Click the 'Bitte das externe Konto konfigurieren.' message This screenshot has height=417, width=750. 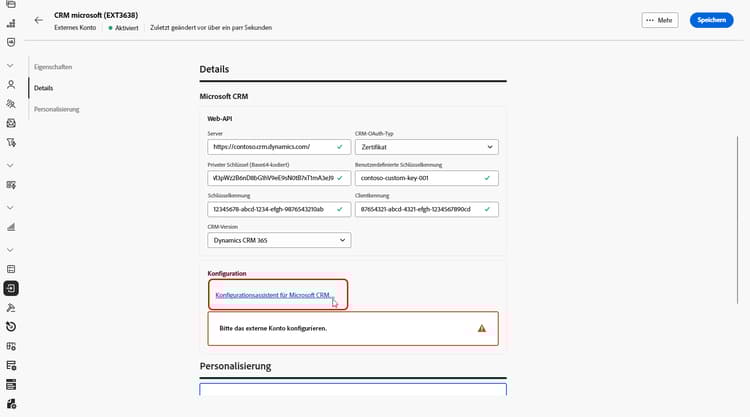(273, 328)
